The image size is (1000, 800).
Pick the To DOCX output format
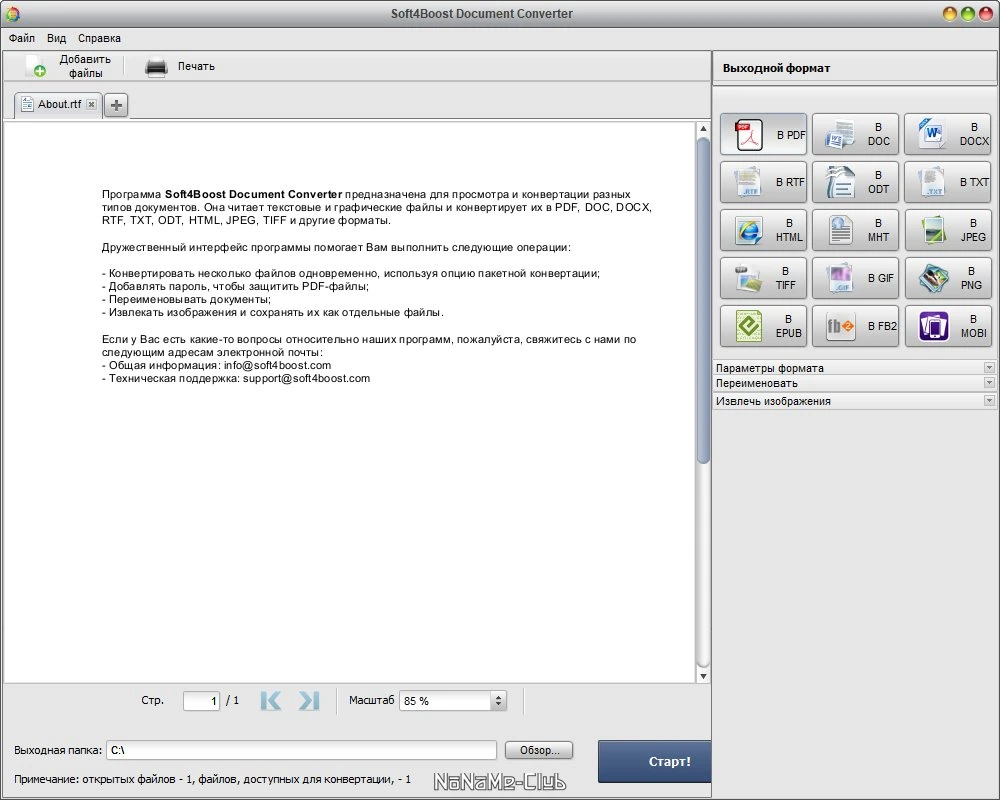(948, 134)
